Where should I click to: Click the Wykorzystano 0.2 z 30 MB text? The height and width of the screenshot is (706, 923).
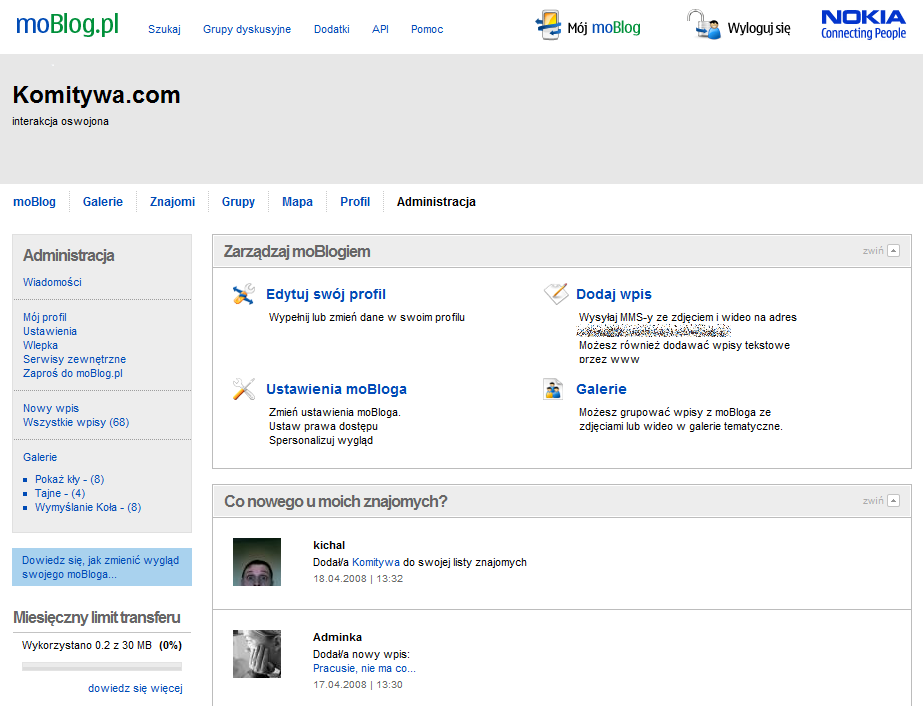pyautogui.click(x=87, y=645)
